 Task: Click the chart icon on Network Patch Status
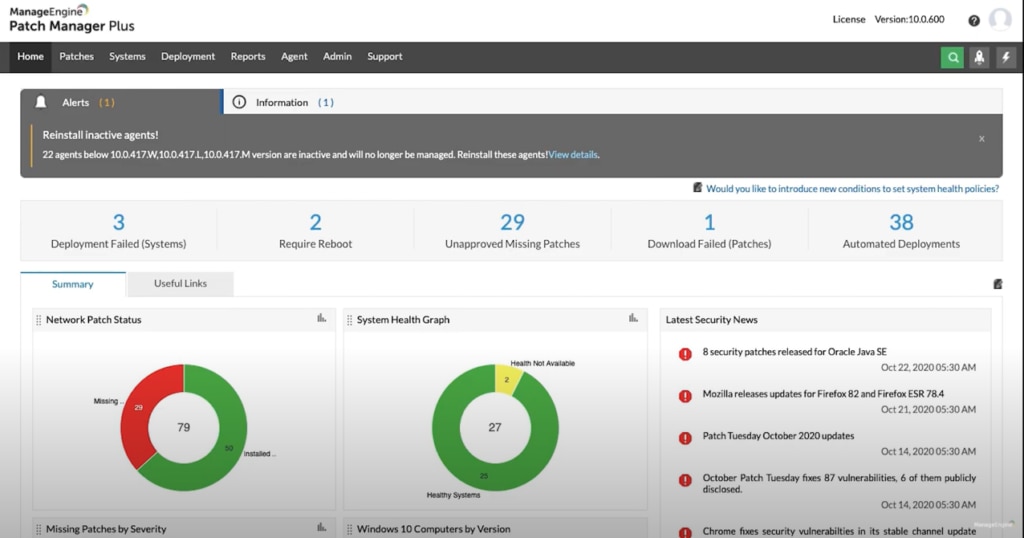(321, 318)
